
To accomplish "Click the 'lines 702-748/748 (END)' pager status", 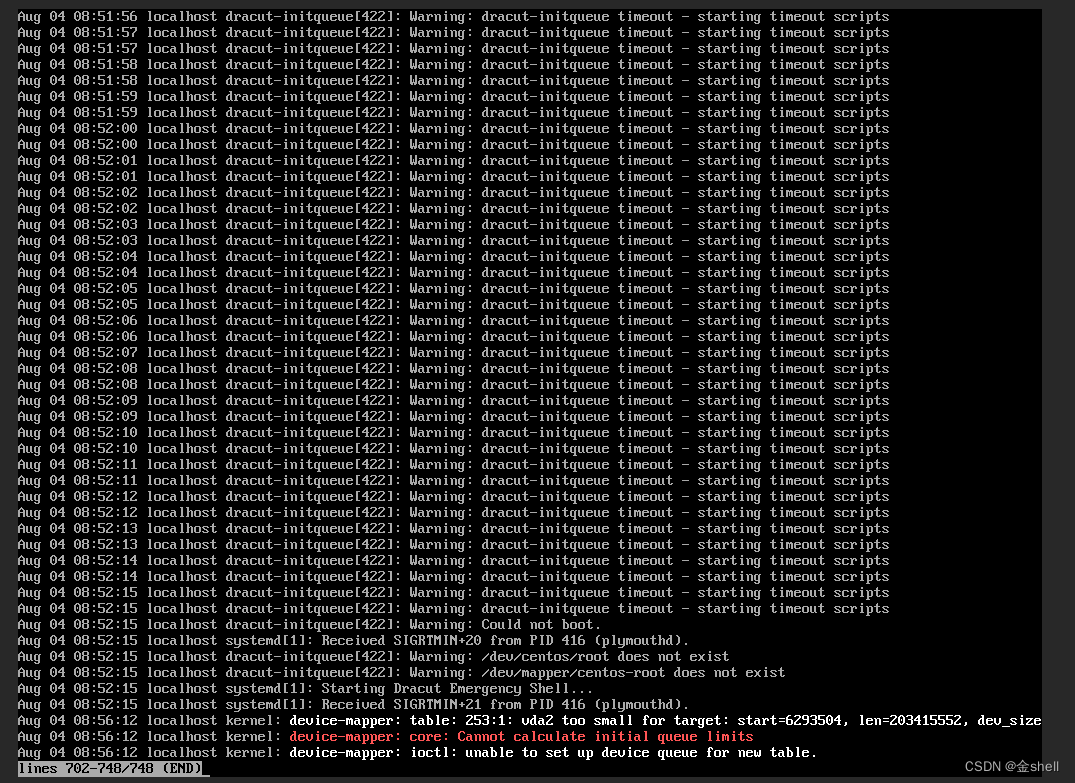I will 110,768.
